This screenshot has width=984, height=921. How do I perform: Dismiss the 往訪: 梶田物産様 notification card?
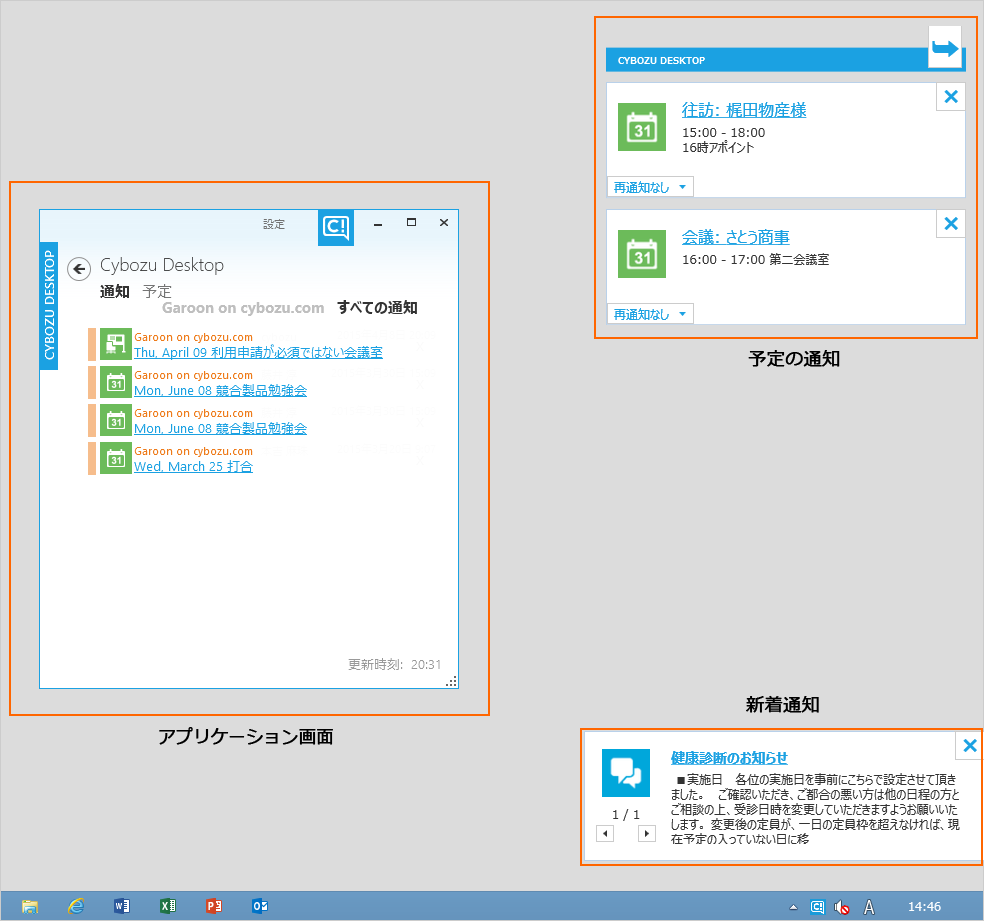pos(951,97)
